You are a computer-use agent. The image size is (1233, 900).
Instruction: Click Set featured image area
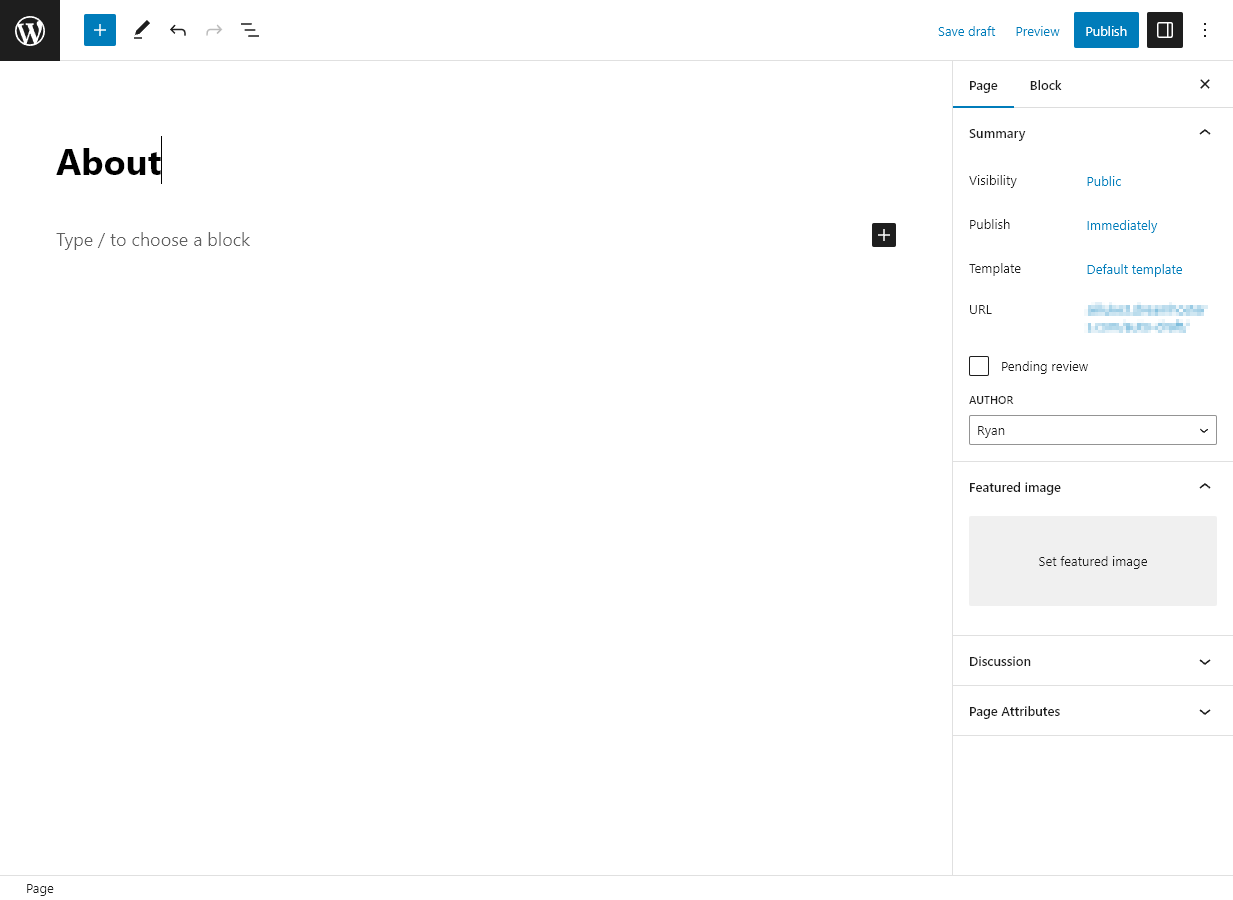tap(1092, 561)
